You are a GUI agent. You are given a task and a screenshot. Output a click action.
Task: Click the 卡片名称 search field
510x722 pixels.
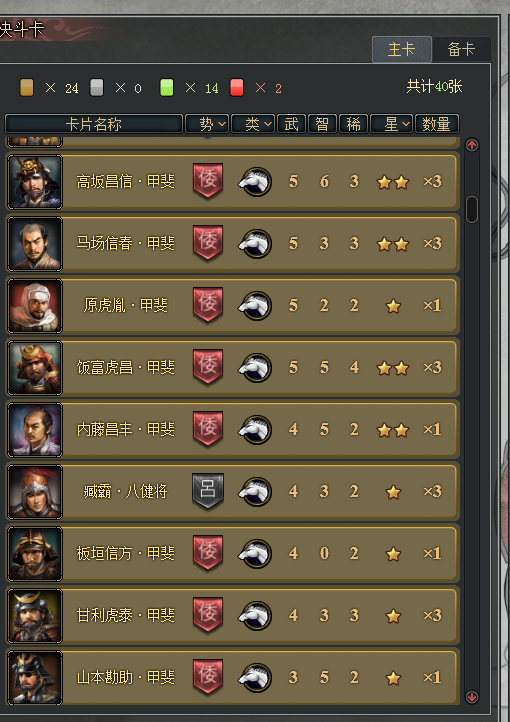pyautogui.click(x=93, y=124)
